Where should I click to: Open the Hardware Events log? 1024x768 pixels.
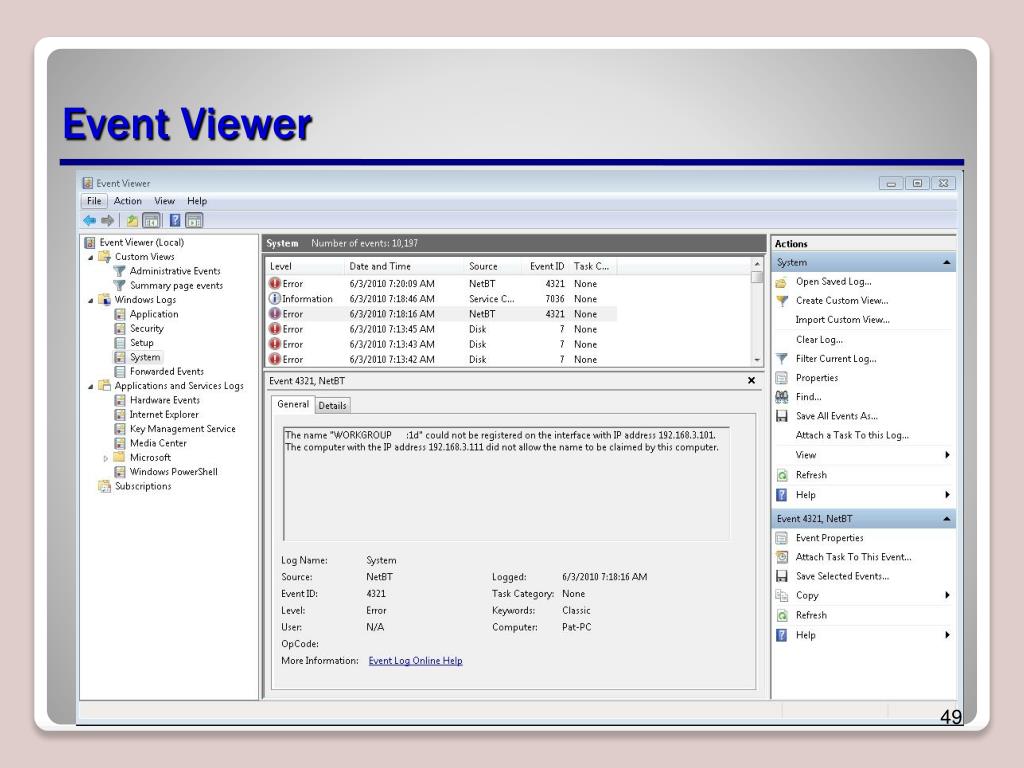165,400
